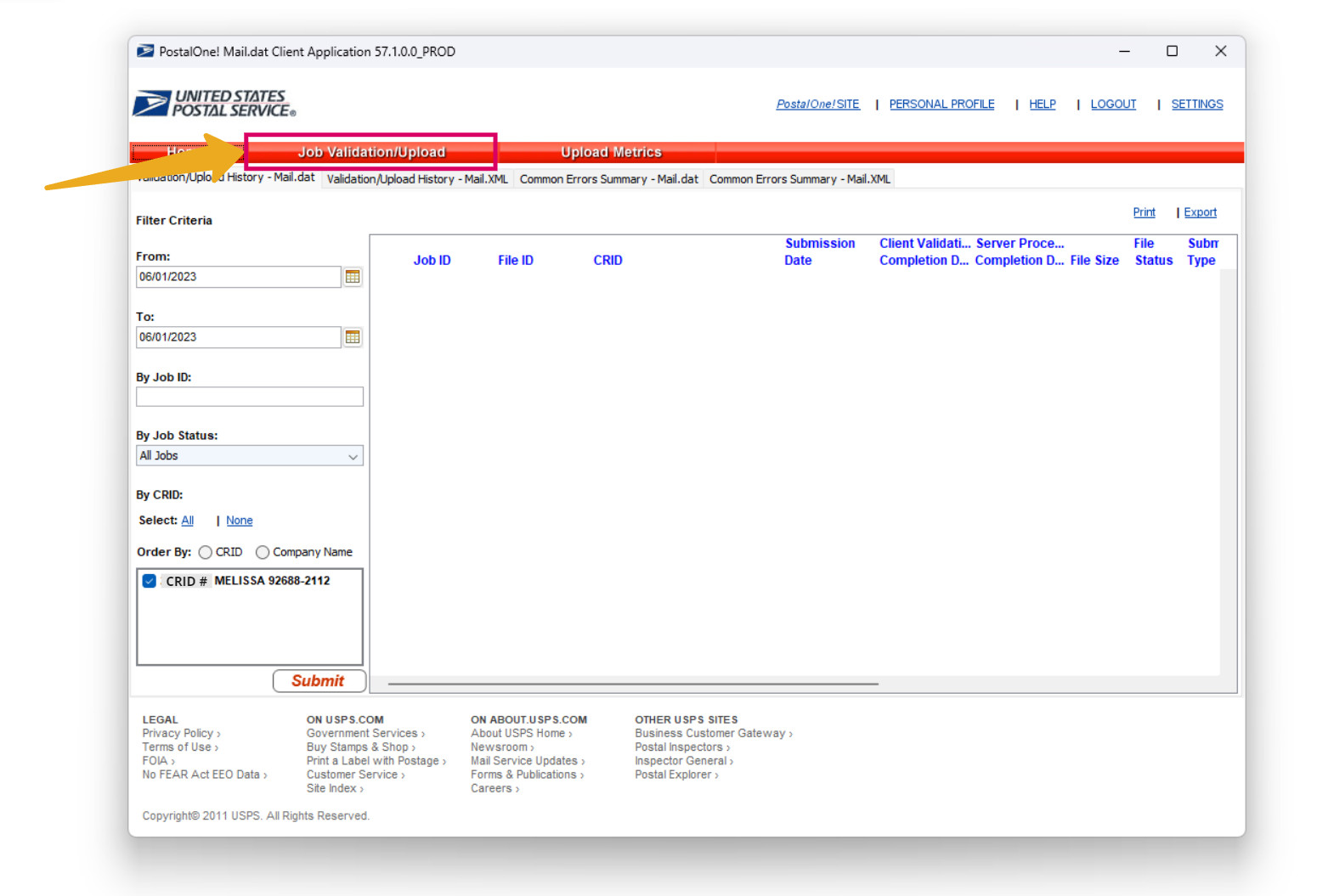Image resolution: width=1334 pixels, height=896 pixels.
Task: Select Order By CRID radio button
Action: [206, 552]
